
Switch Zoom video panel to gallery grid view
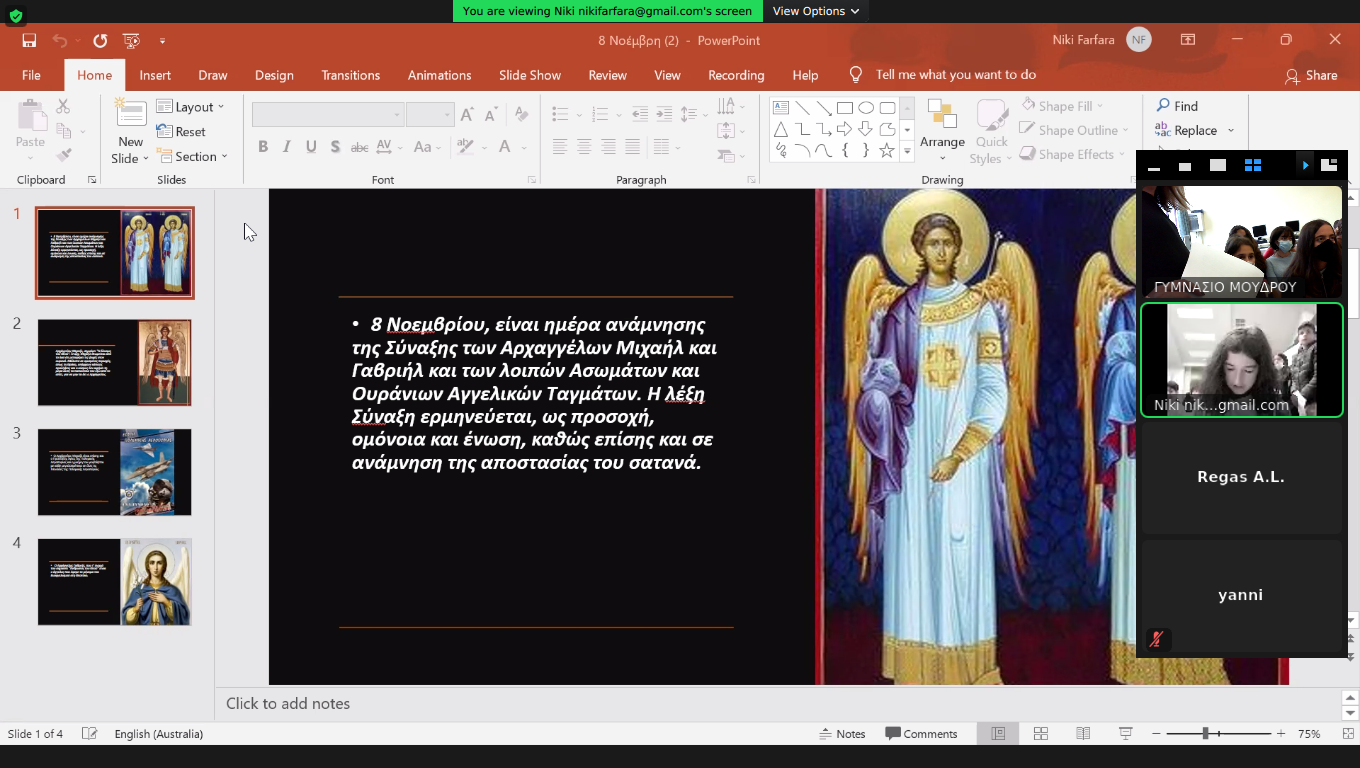click(1252, 165)
